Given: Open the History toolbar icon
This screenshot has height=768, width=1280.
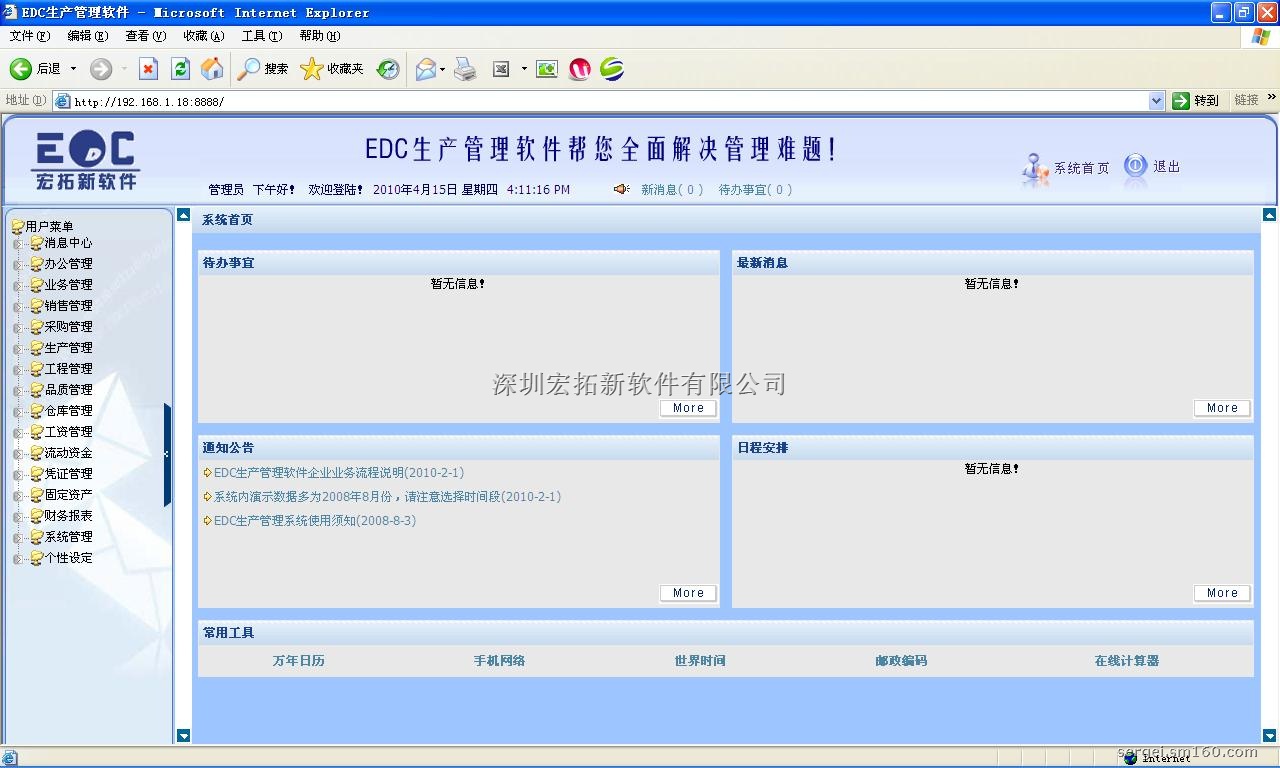Looking at the screenshot, I should pyautogui.click(x=388, y=69).
